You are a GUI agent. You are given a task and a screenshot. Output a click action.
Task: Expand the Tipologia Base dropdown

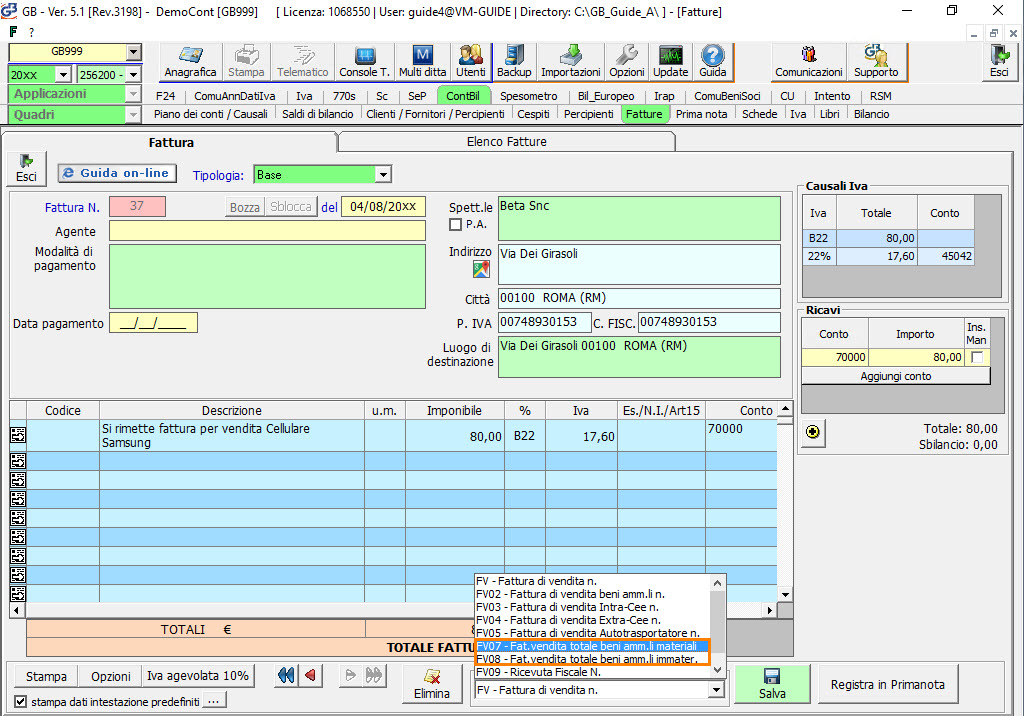382,175
